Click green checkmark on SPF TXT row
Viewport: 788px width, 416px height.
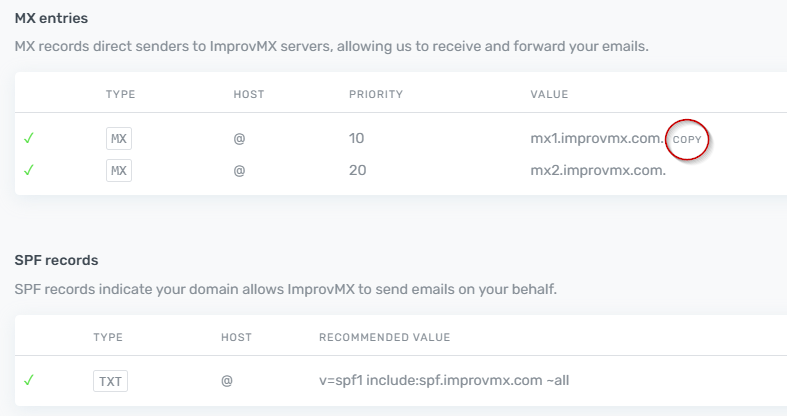tap(29, 380)
